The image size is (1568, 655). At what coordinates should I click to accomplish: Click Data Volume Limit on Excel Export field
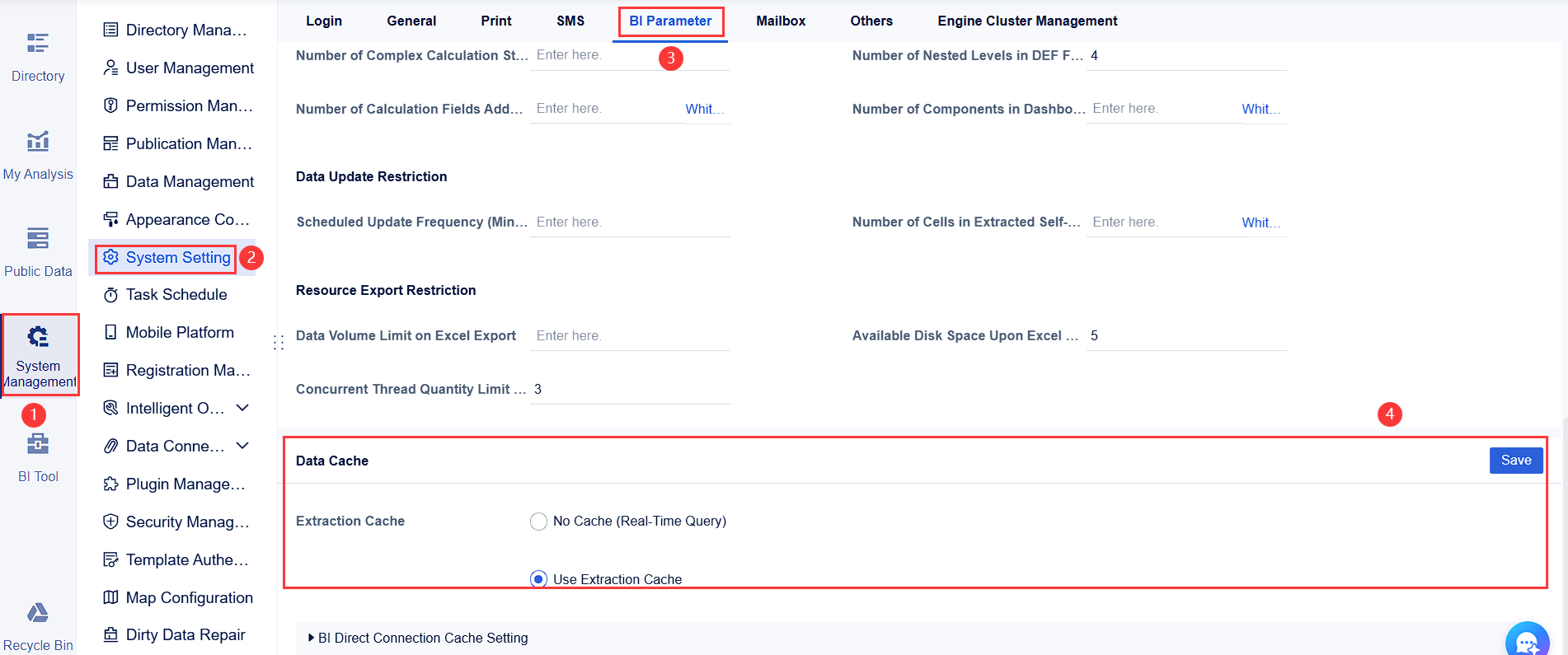630,335
